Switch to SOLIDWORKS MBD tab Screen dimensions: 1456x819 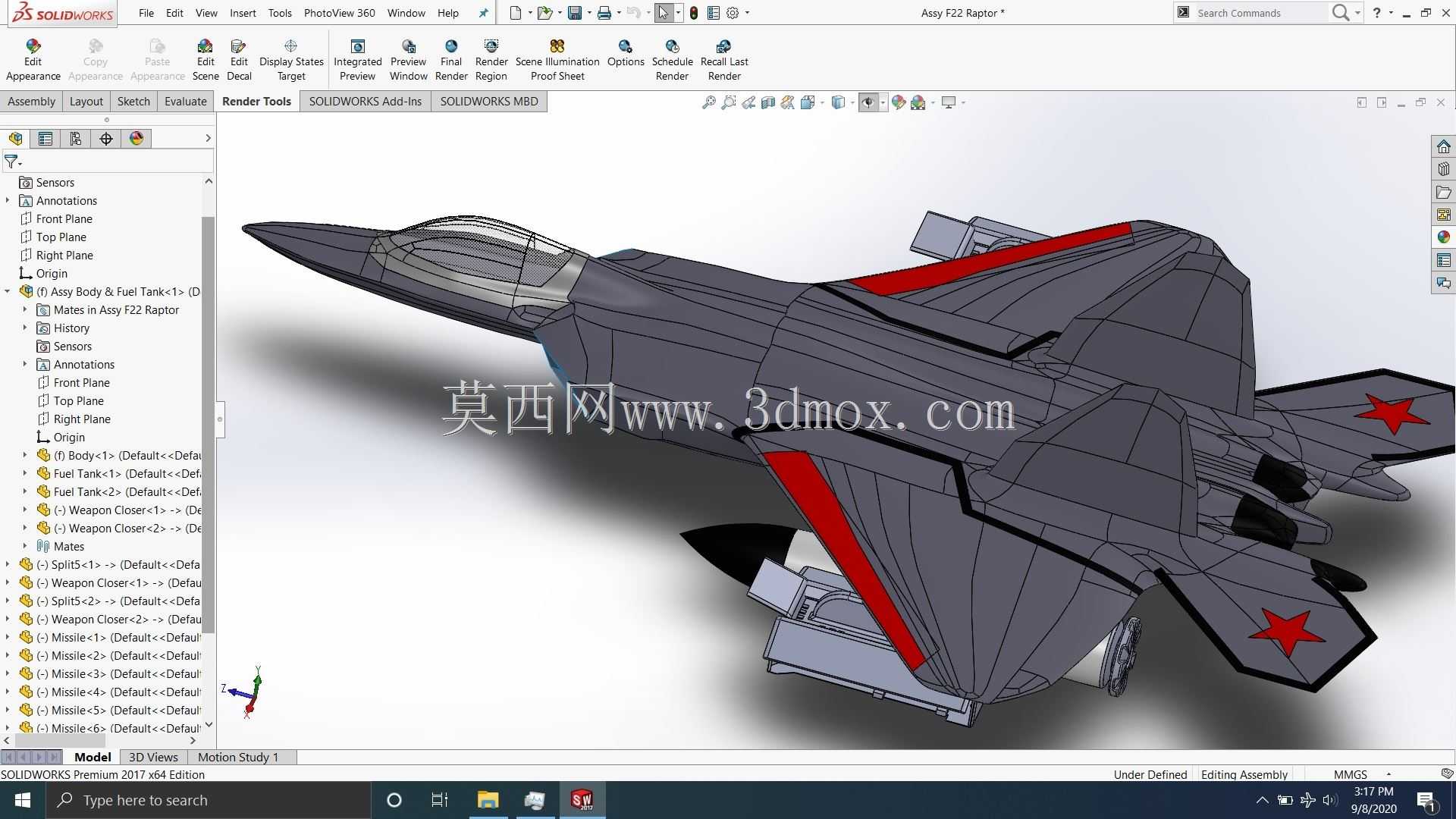click(x=489, y=102)
